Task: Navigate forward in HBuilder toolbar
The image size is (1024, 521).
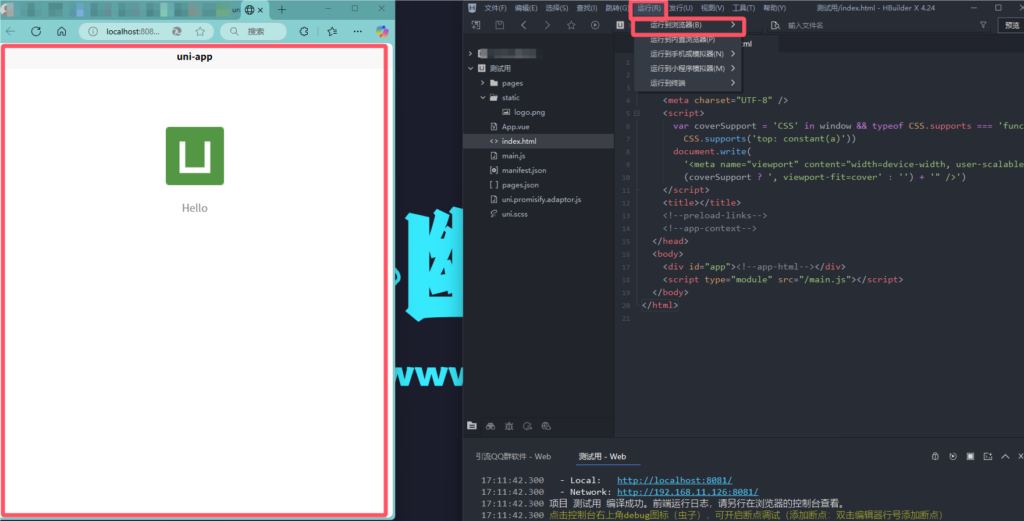Action: (547, 25)
